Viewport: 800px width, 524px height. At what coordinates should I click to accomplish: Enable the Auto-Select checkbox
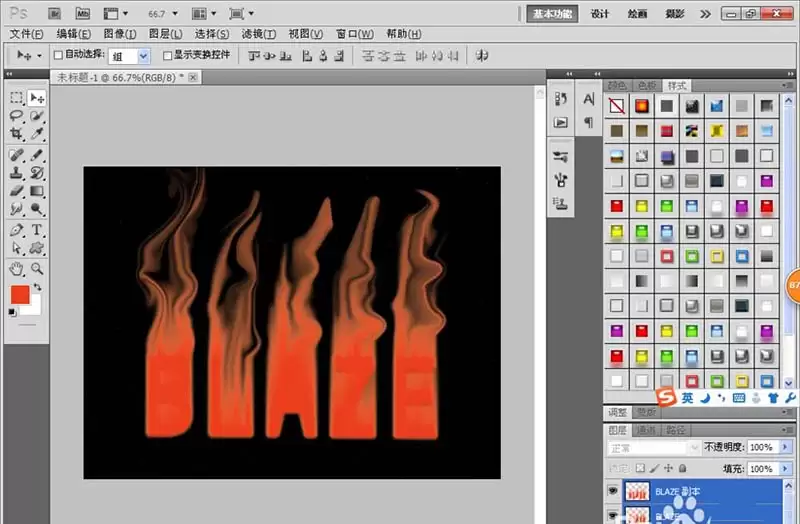pyautogui.click(x=58, y=55)
